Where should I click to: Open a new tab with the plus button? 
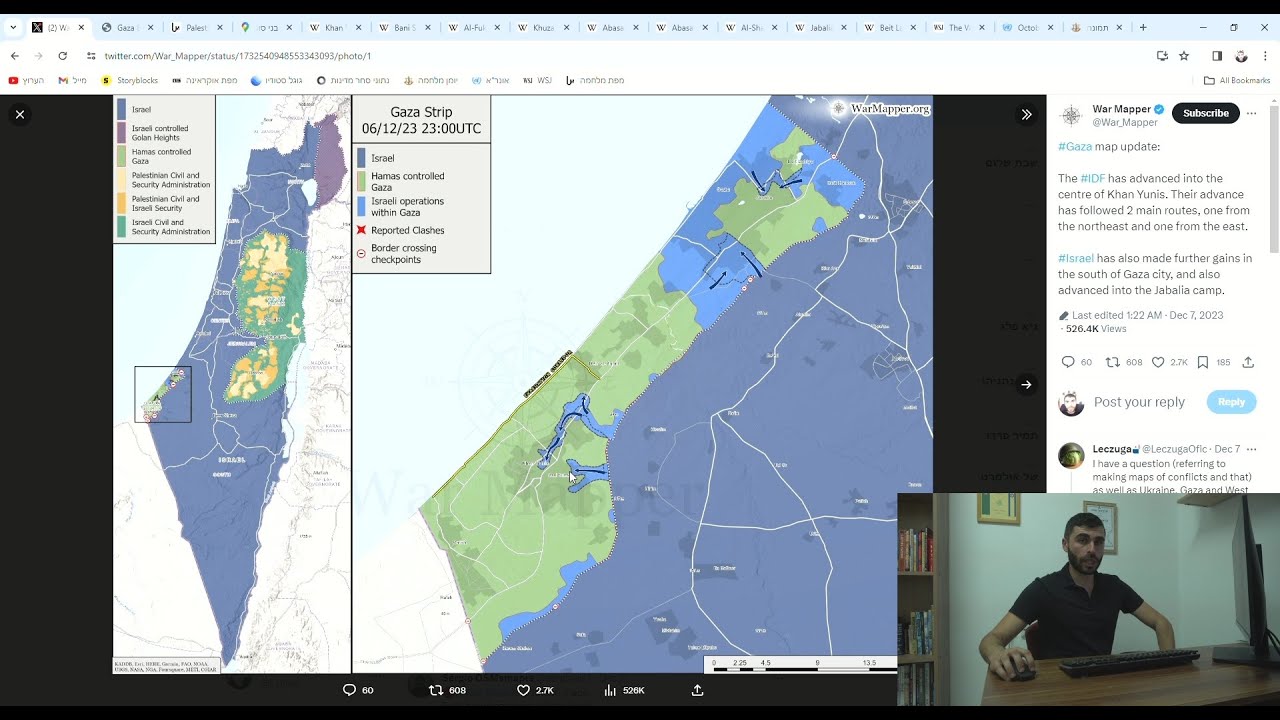coord(1143,27)
